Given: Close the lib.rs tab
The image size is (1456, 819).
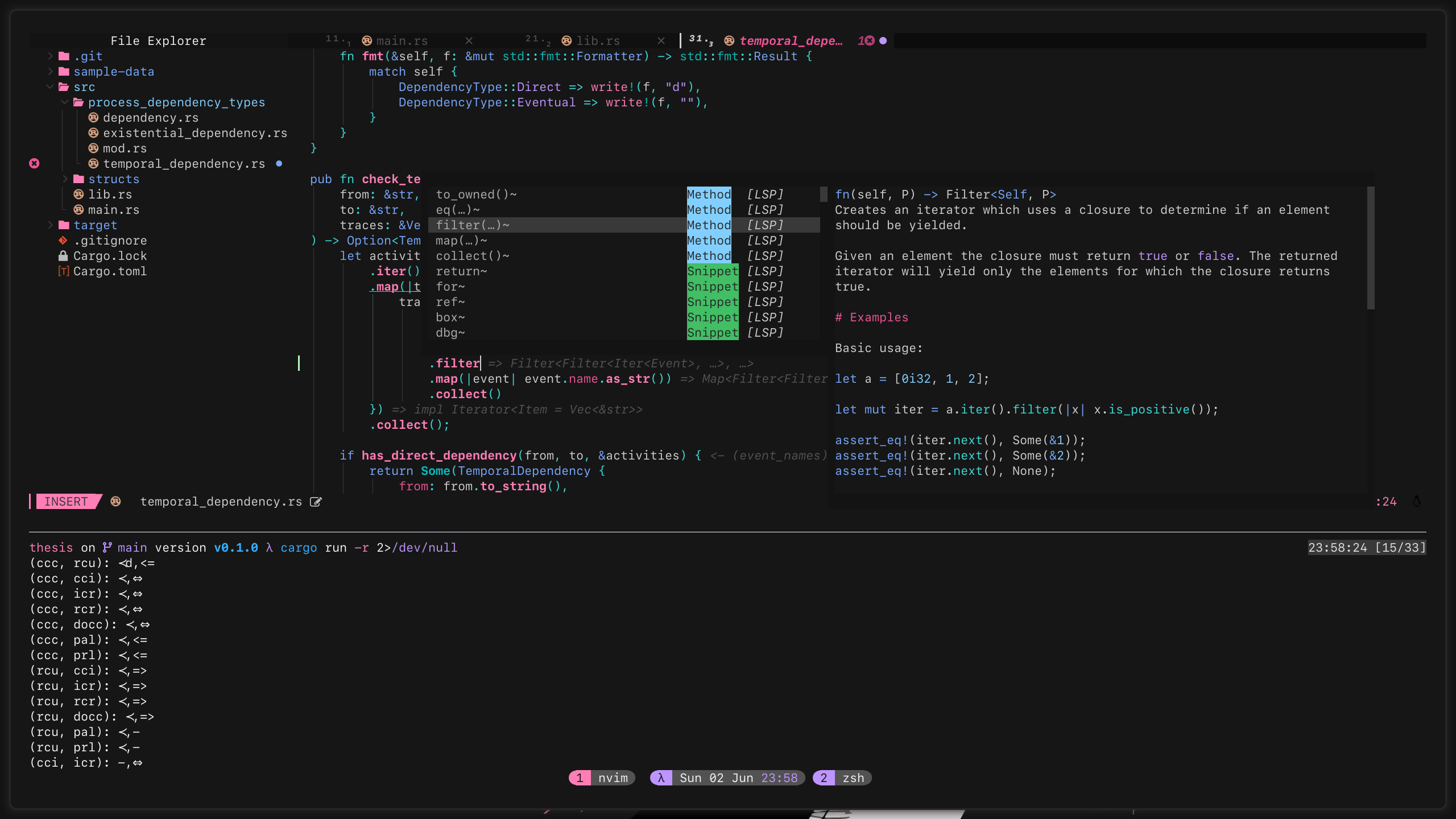Looking at the screenshot, I should click(x=661, y=41).
